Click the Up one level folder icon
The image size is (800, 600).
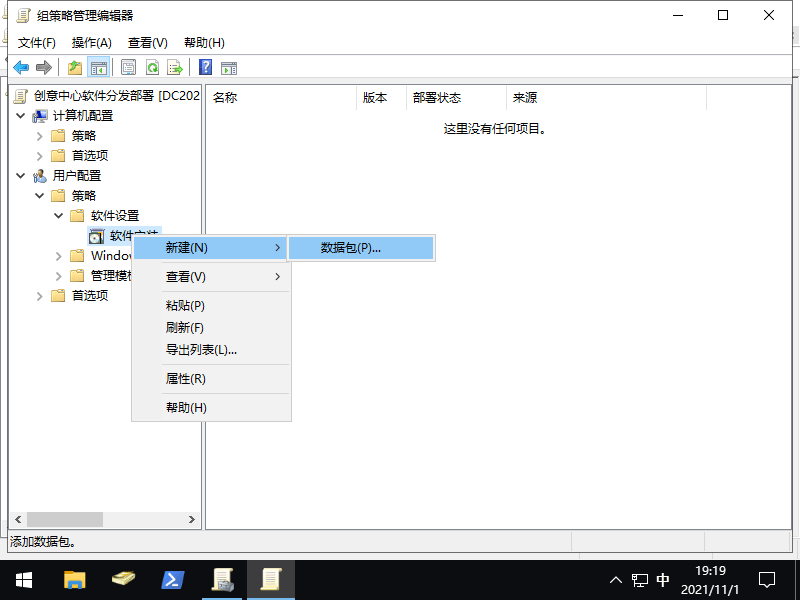point(75,67)
